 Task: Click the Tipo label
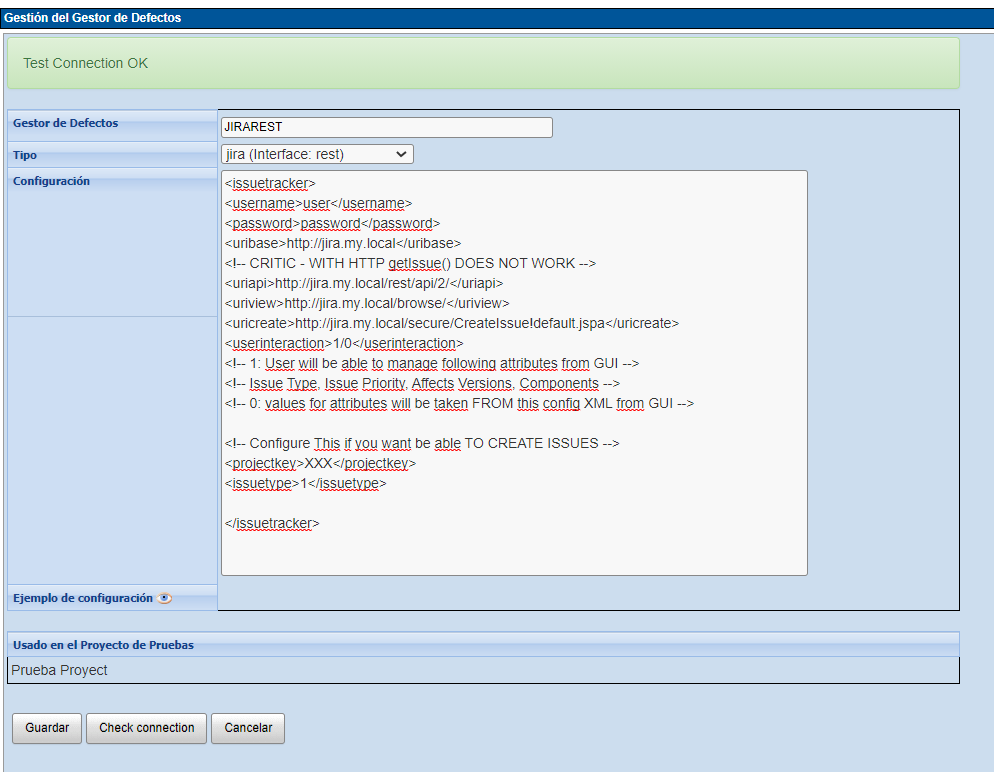click(x=25, y=155)
